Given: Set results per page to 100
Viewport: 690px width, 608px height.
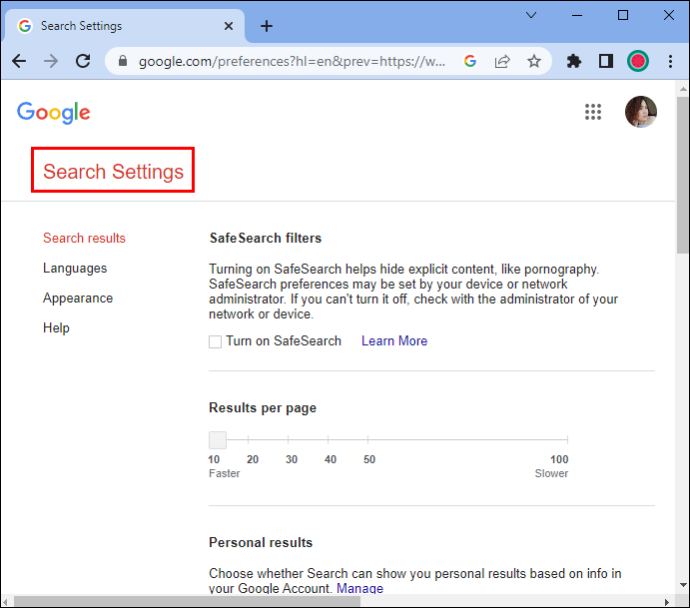Looking at the screenshot, I should [x=567, y=440].
